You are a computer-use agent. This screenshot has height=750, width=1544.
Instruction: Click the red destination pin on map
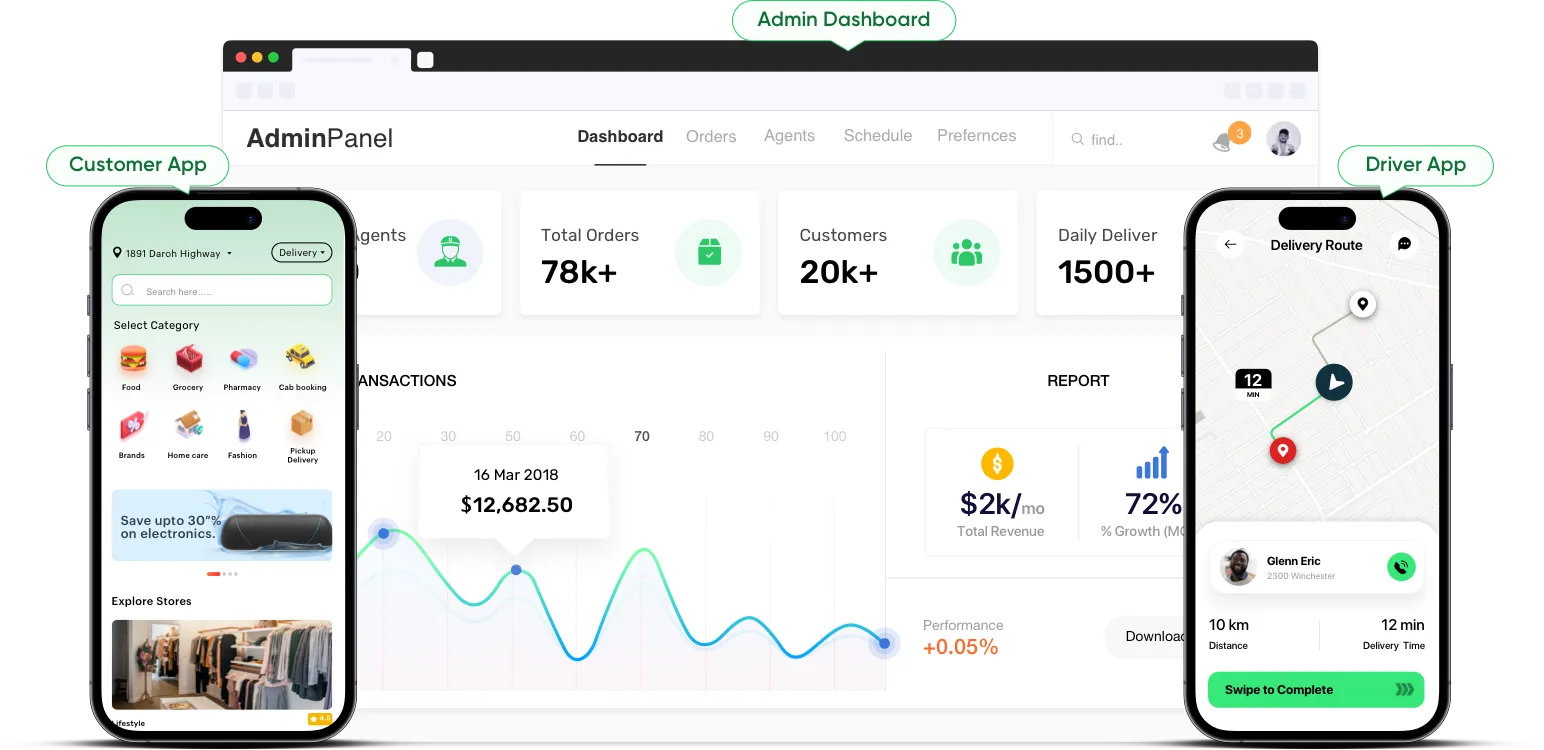(1282, 451)
